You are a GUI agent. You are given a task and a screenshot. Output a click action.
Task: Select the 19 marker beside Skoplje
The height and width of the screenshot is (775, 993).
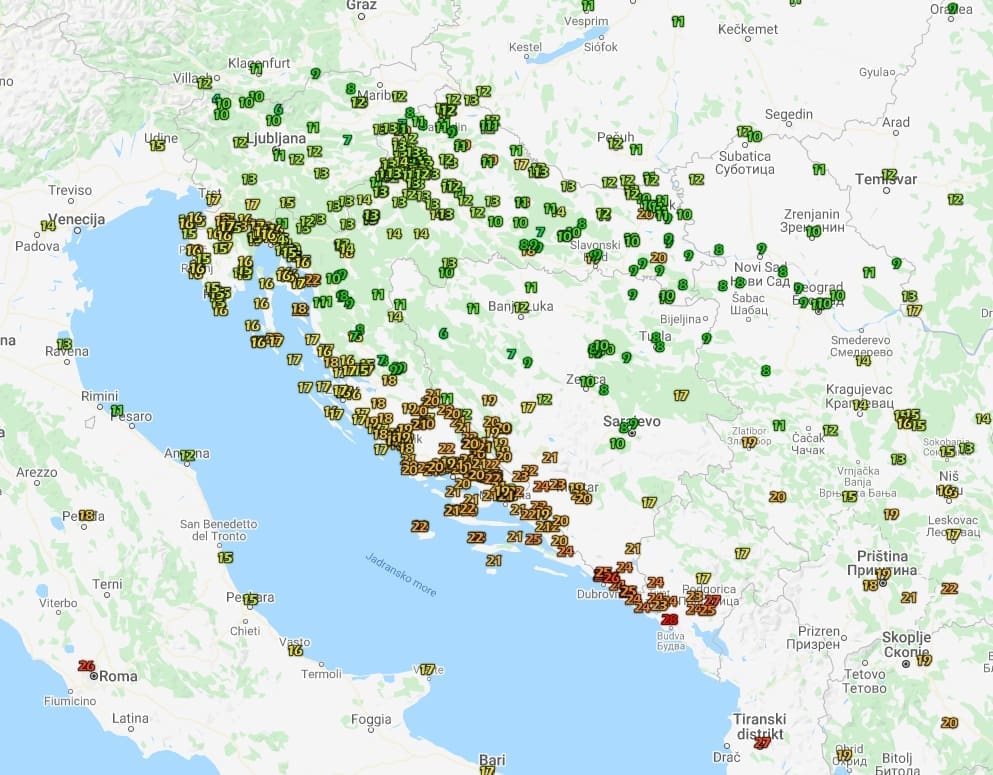click(924, 660)
